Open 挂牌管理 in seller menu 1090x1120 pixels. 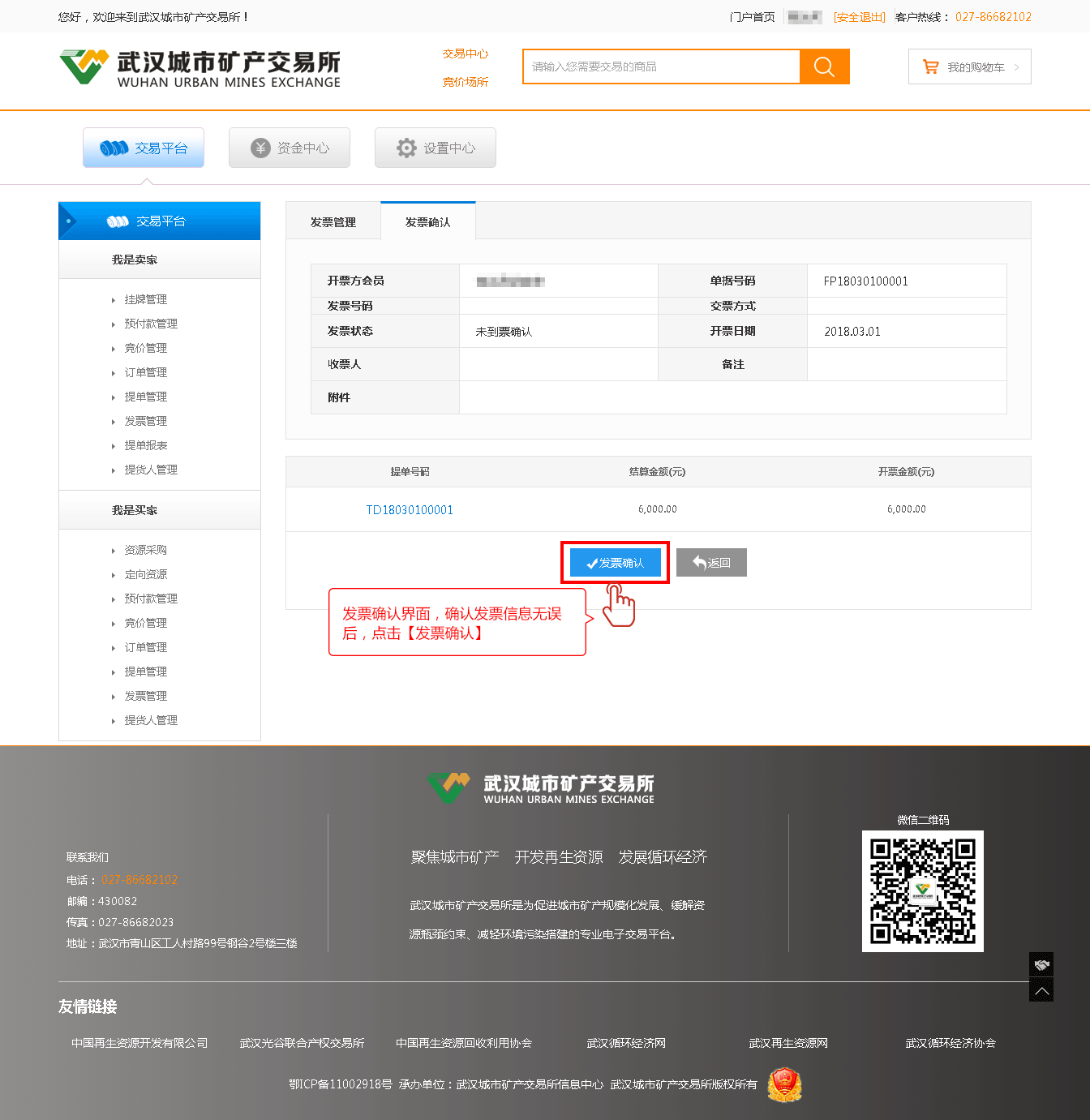click(x=146, y=299)
